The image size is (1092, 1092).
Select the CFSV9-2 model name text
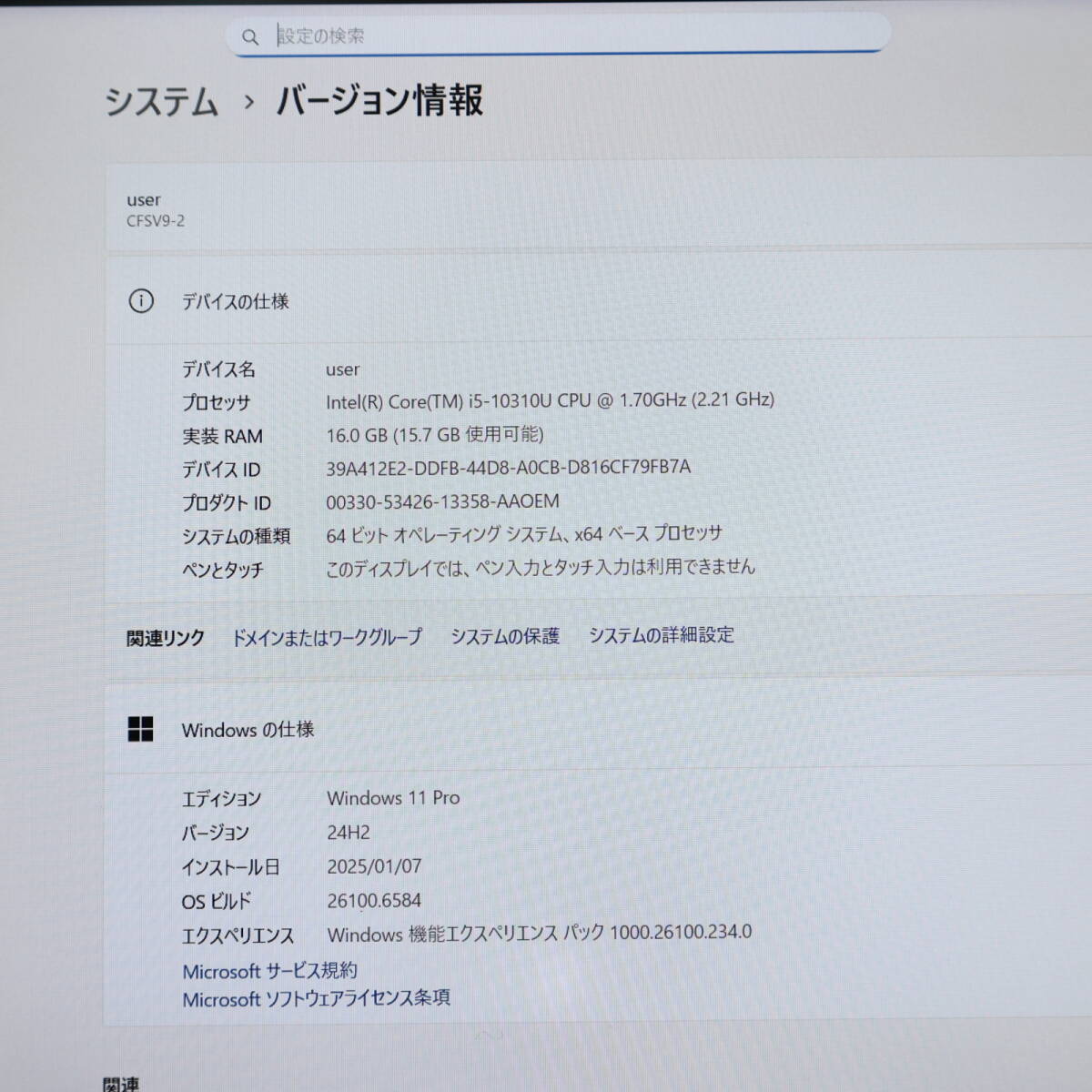pyautogui.click(x=156, y=221)
